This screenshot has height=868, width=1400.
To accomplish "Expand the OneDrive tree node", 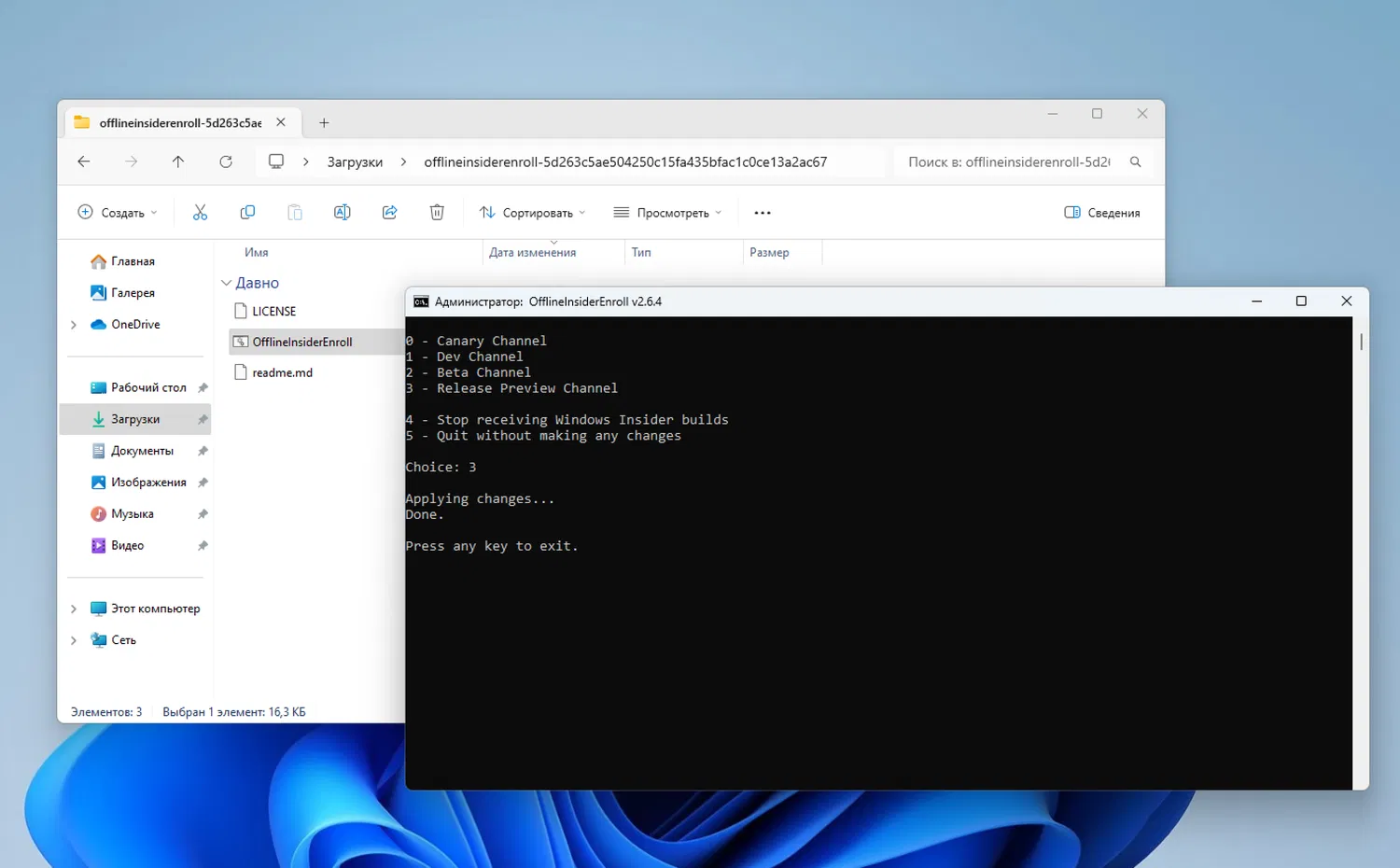I will (x=74, y=325).
